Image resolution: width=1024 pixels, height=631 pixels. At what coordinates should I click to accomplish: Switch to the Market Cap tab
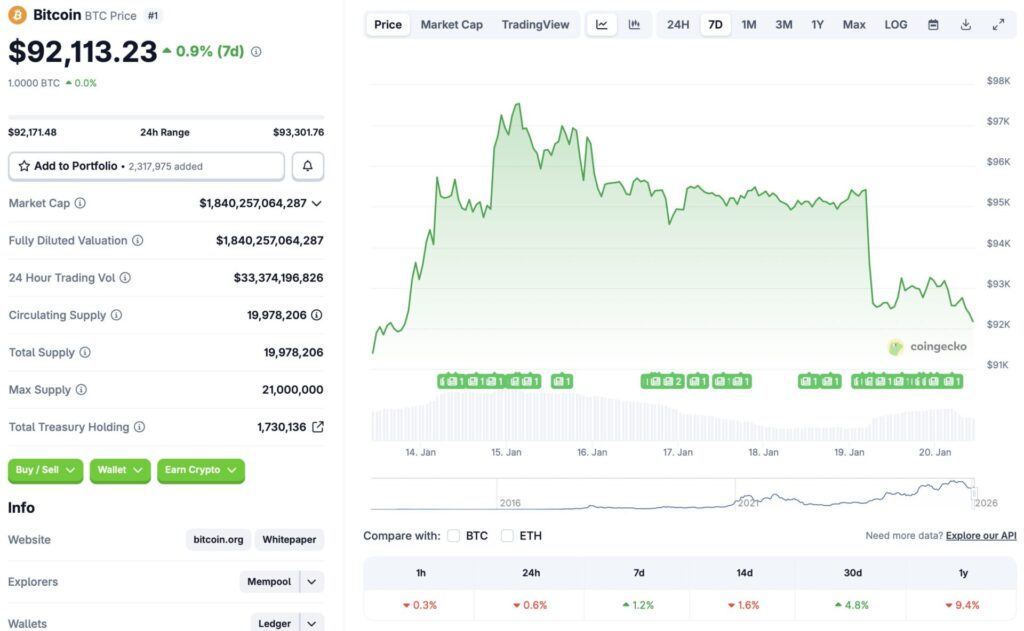tap(451, 24)
